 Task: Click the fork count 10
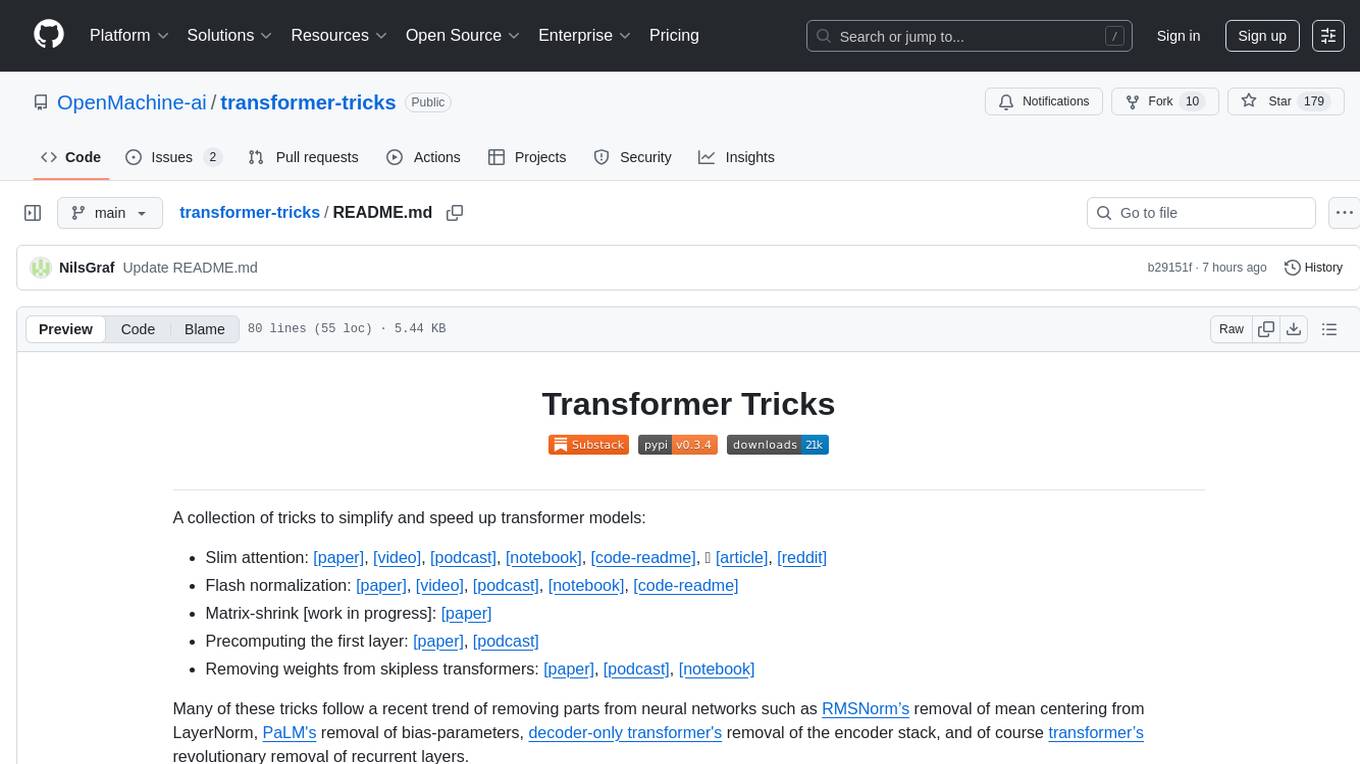point(1192,102)
